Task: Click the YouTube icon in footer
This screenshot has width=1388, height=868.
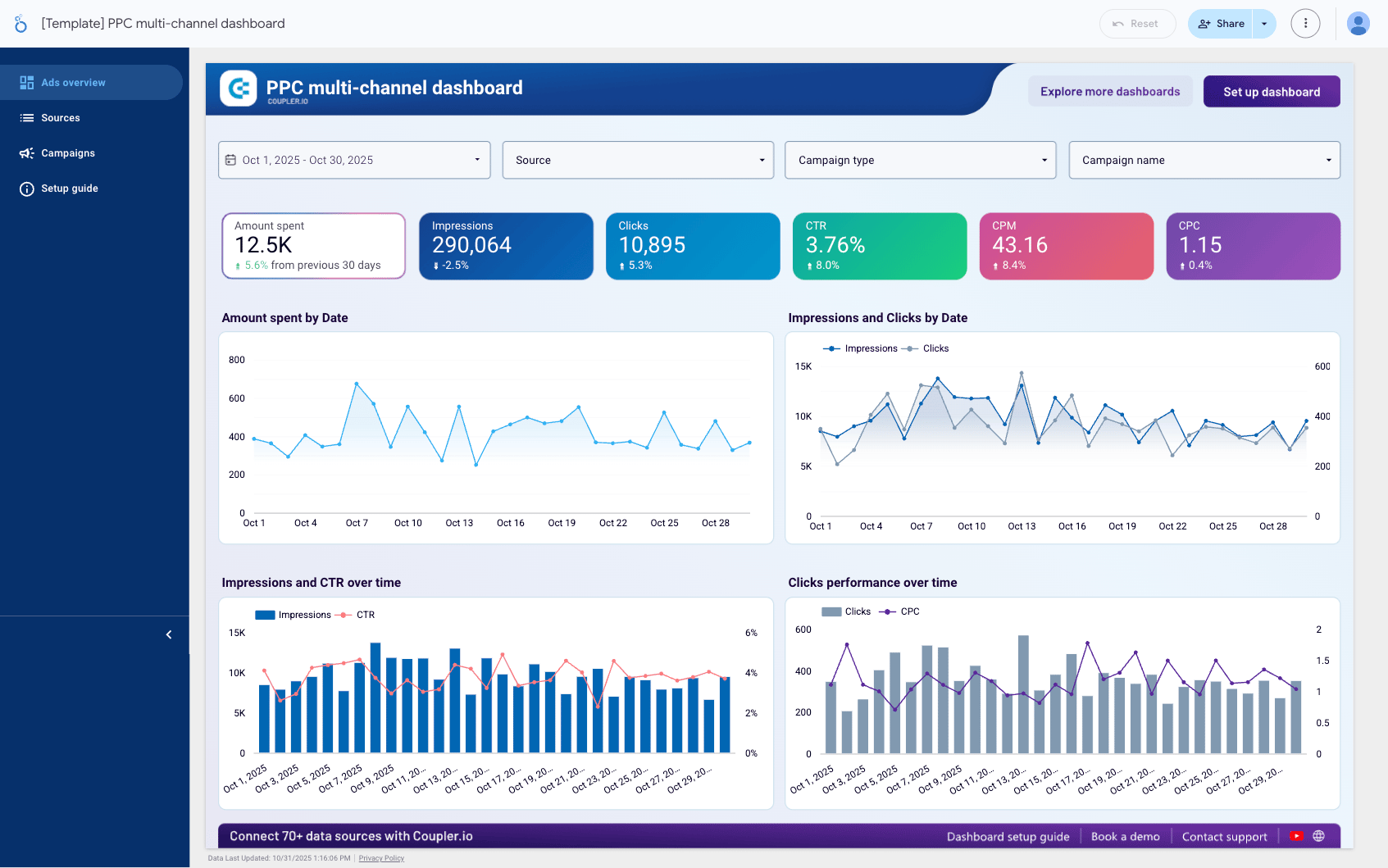Action: 1296,836
